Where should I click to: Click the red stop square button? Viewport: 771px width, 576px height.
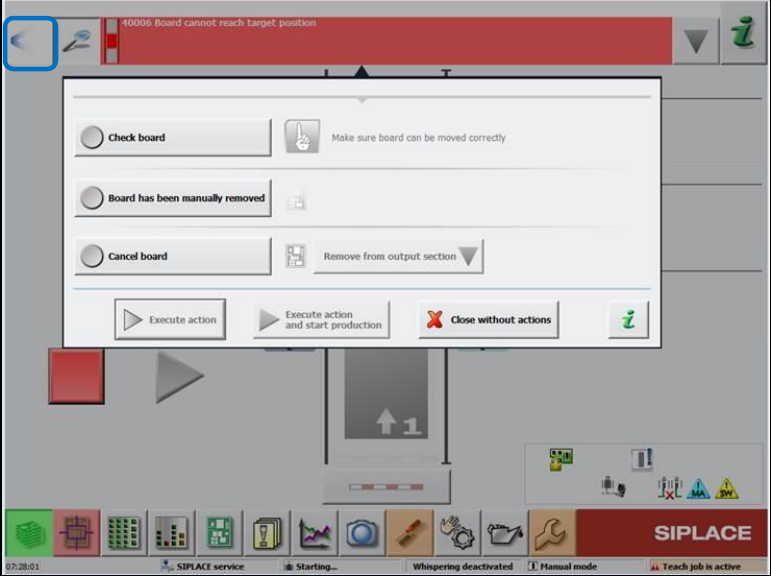coord(77,376)
